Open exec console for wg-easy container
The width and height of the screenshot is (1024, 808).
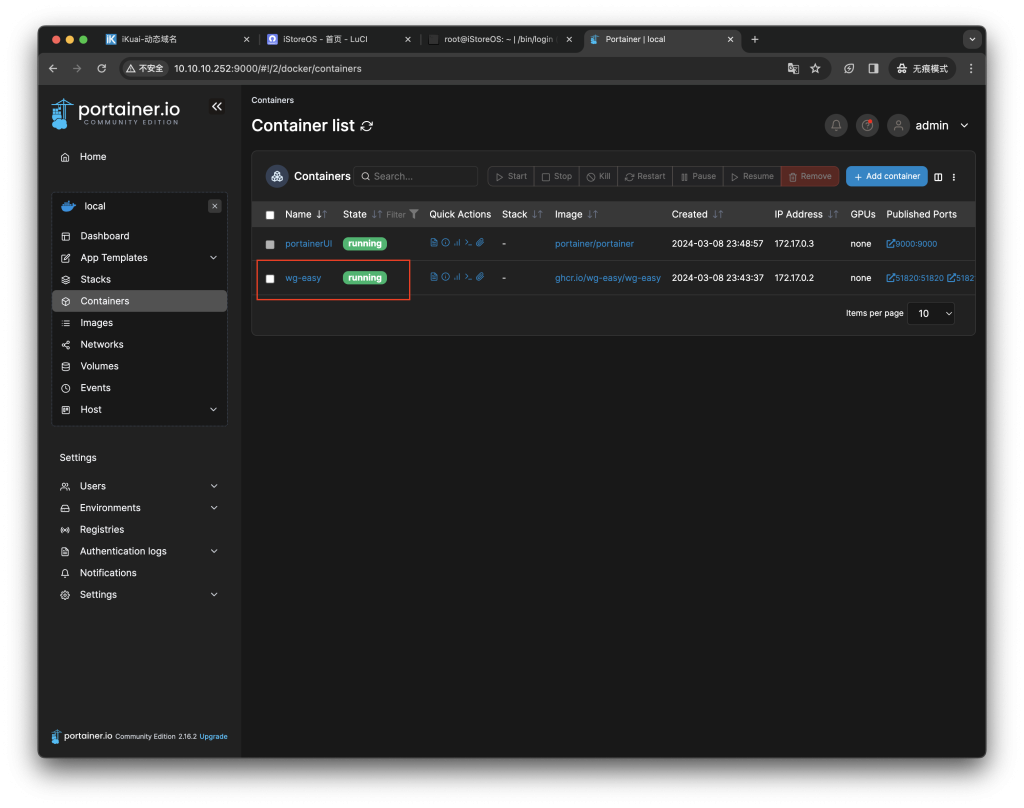pos(468,277)
